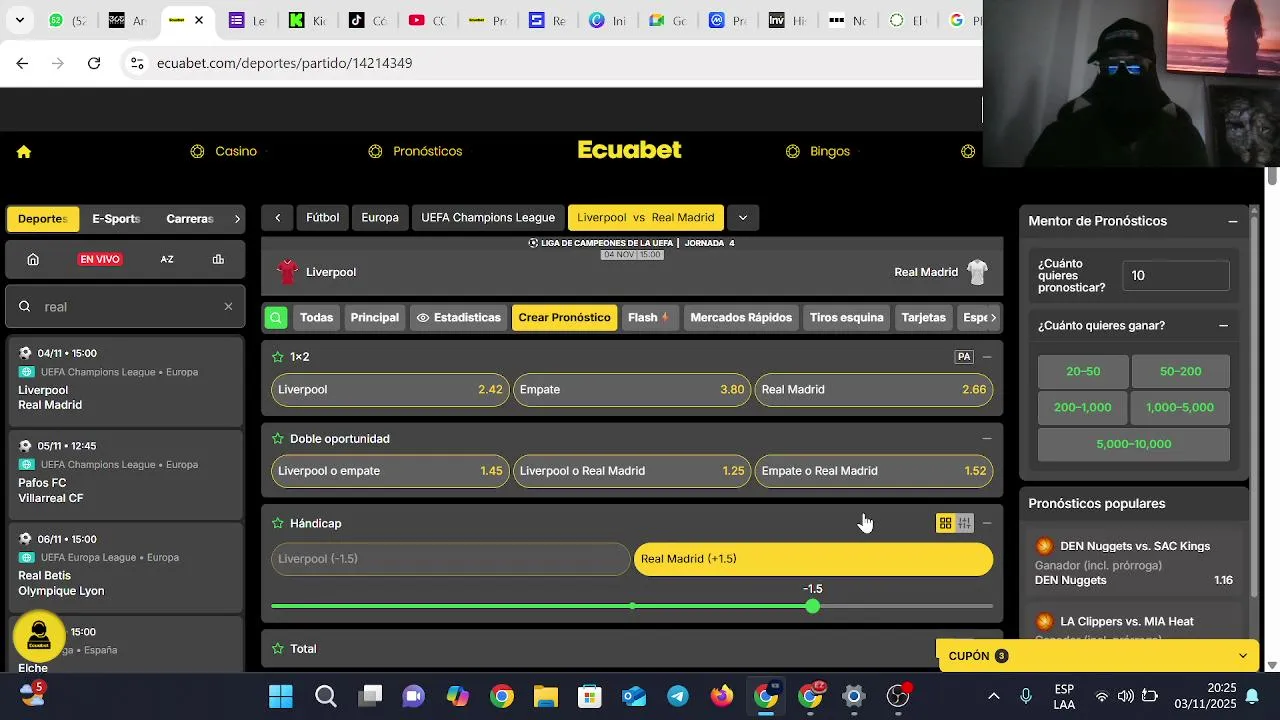1280x720 pixels.
Task: Click the green market search icon
Action: (276, 318)
